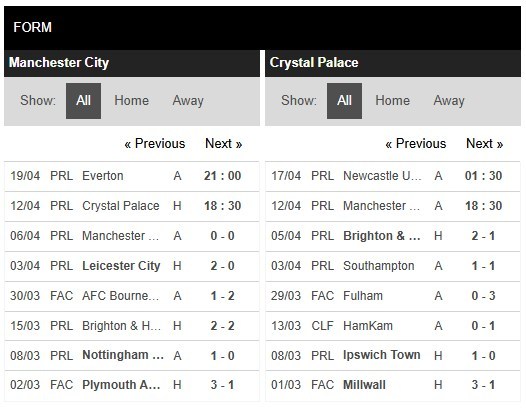Go to Previous Manchester City fixtures

(155, 144)
